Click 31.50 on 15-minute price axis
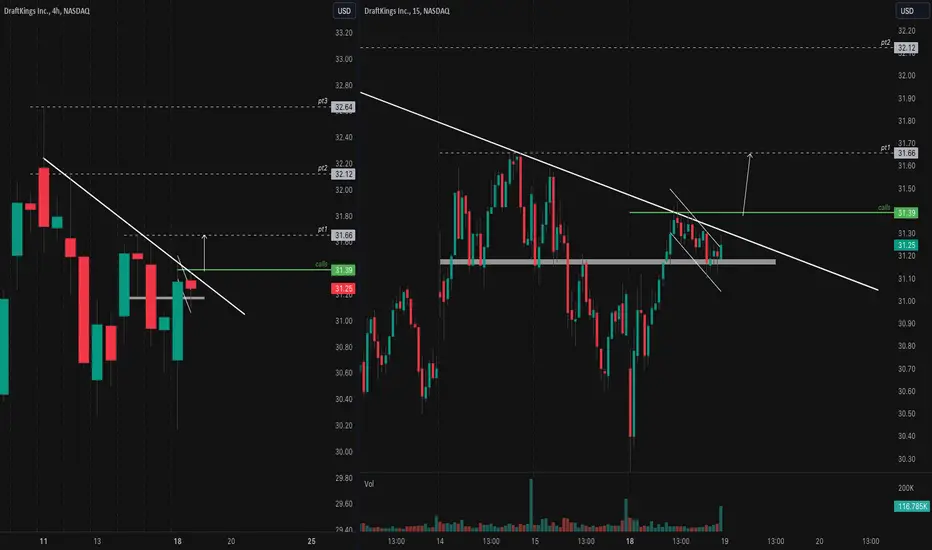 tap(906, 188)
